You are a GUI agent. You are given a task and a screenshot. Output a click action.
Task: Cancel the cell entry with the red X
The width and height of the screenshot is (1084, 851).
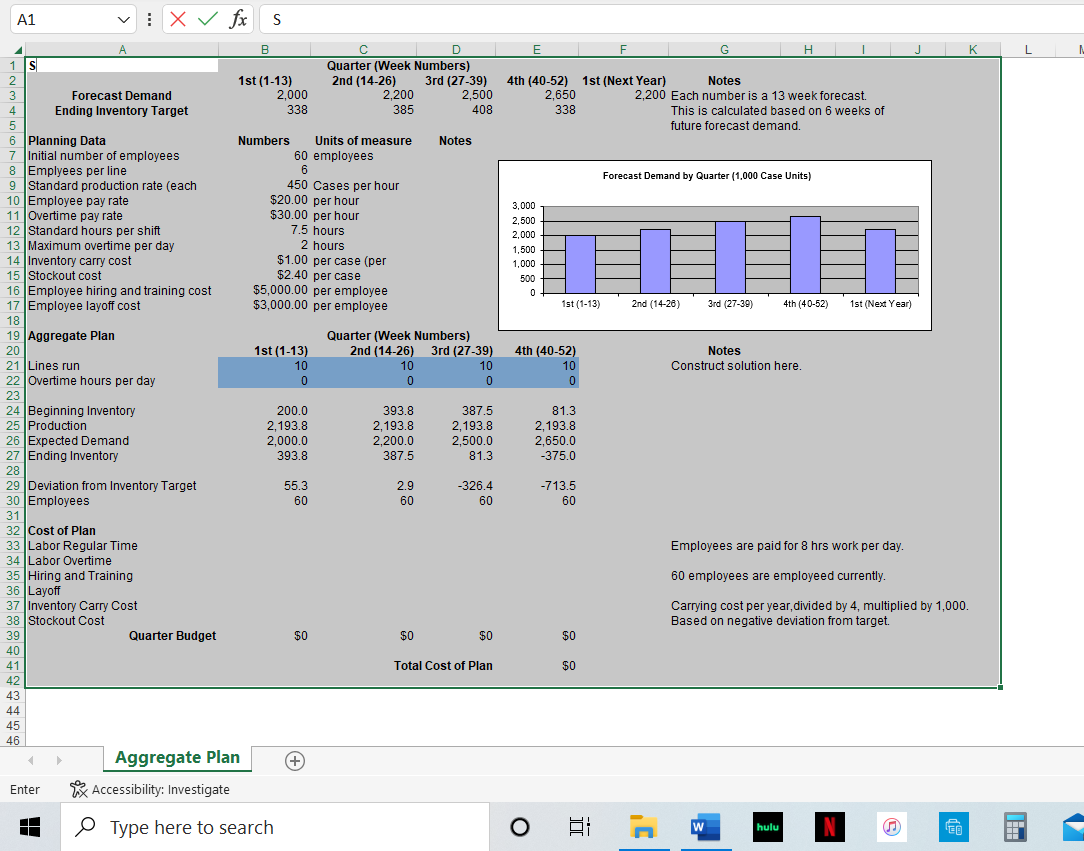tap(180, 19)
